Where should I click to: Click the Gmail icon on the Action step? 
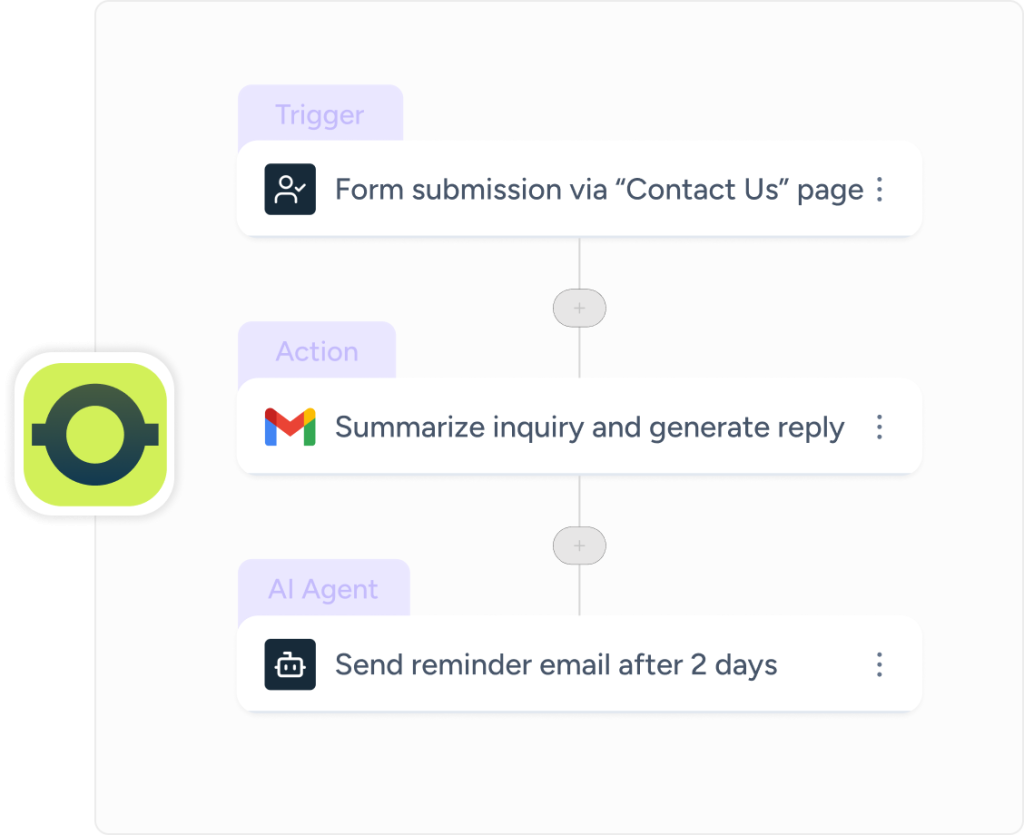tap(289, 427)
